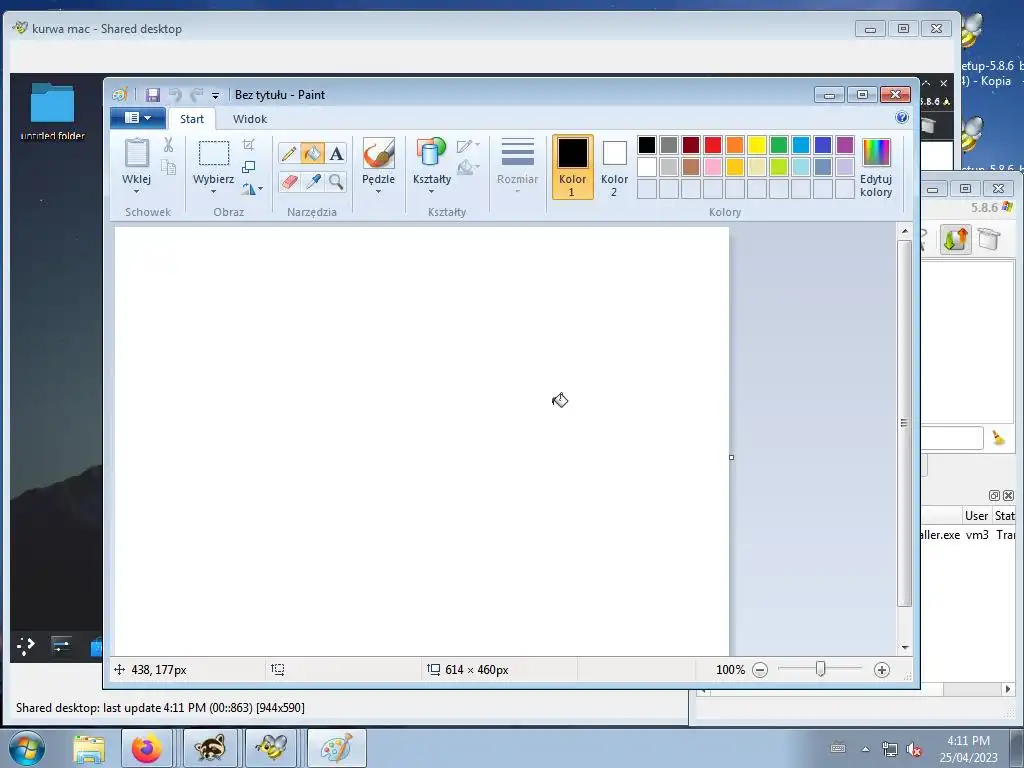Pick the black color swatch in palette
Viewport: 1024px width, 768px height.
[x=647, y=144]
